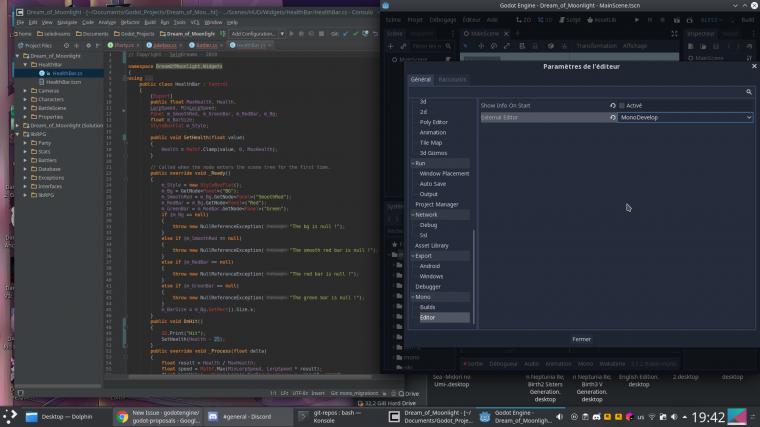Open Project Files view selector in Rider

point(35,46)
